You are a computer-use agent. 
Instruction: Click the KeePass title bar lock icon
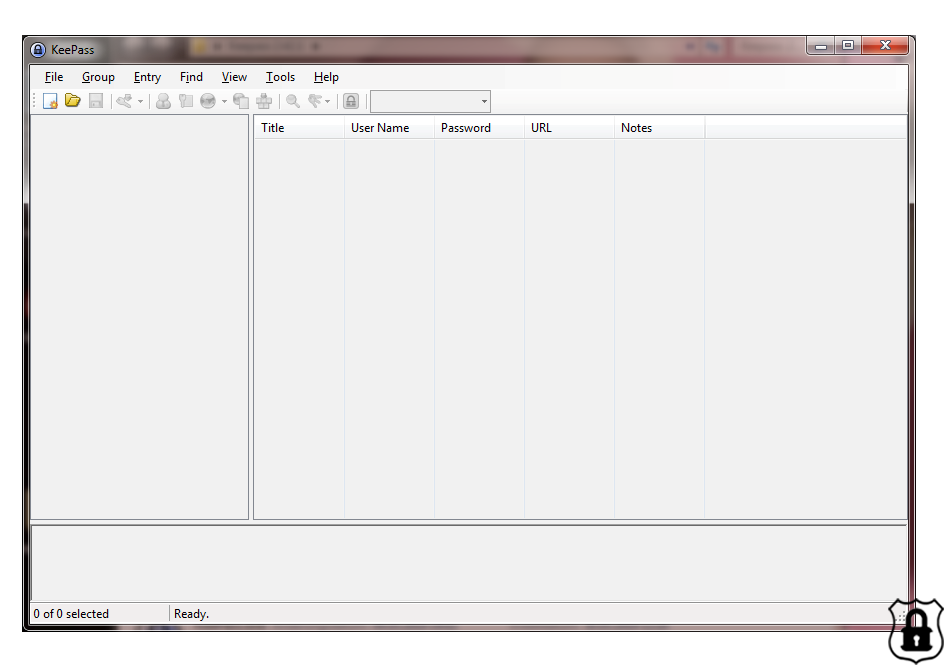click(38, 50)
